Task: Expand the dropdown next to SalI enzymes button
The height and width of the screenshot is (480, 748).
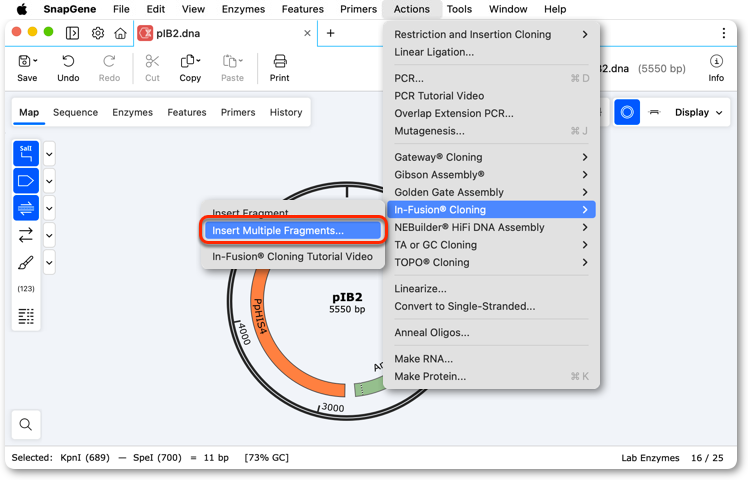Action: (x=49, y=154)
